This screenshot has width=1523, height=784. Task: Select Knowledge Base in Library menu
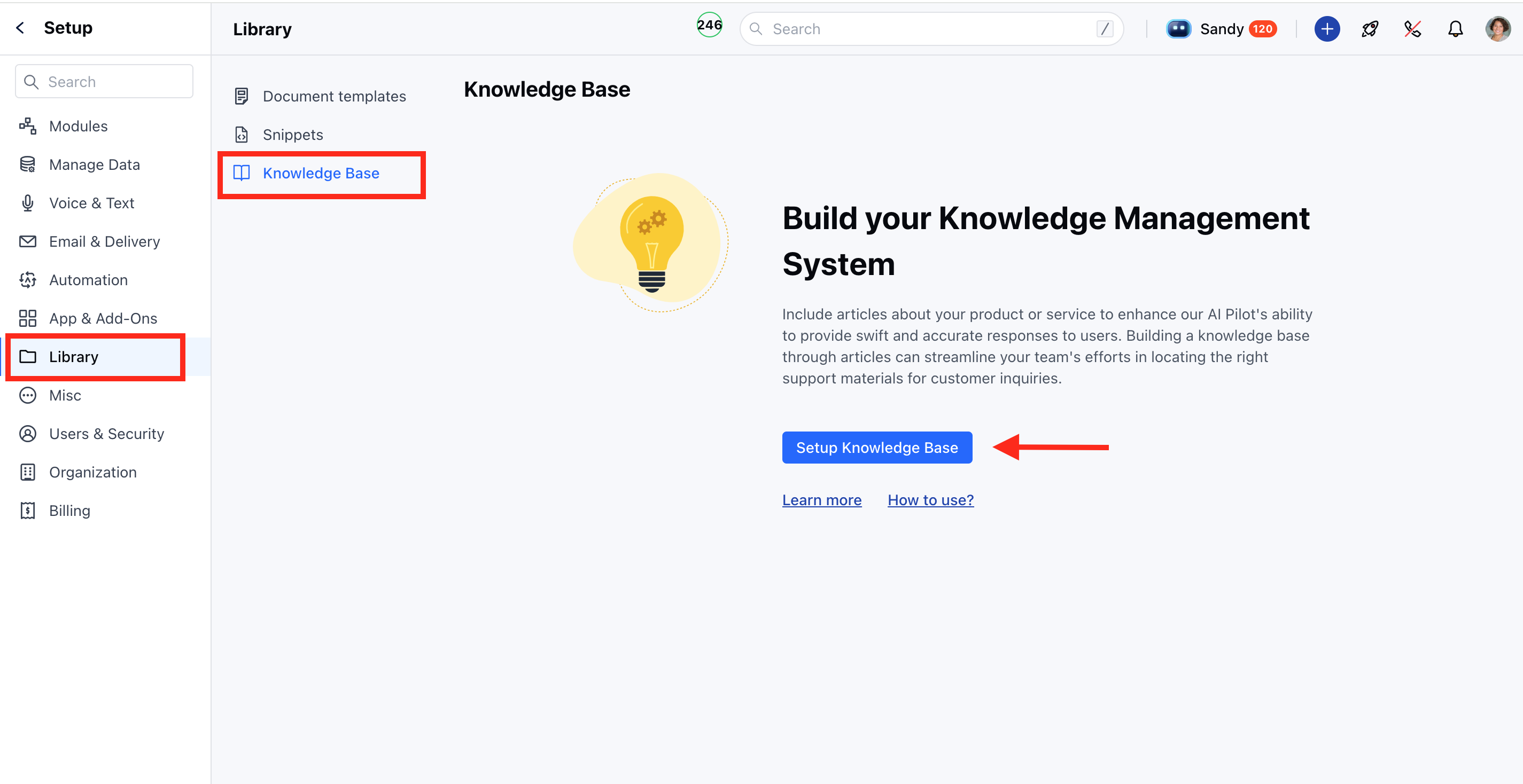click(321, 173)
